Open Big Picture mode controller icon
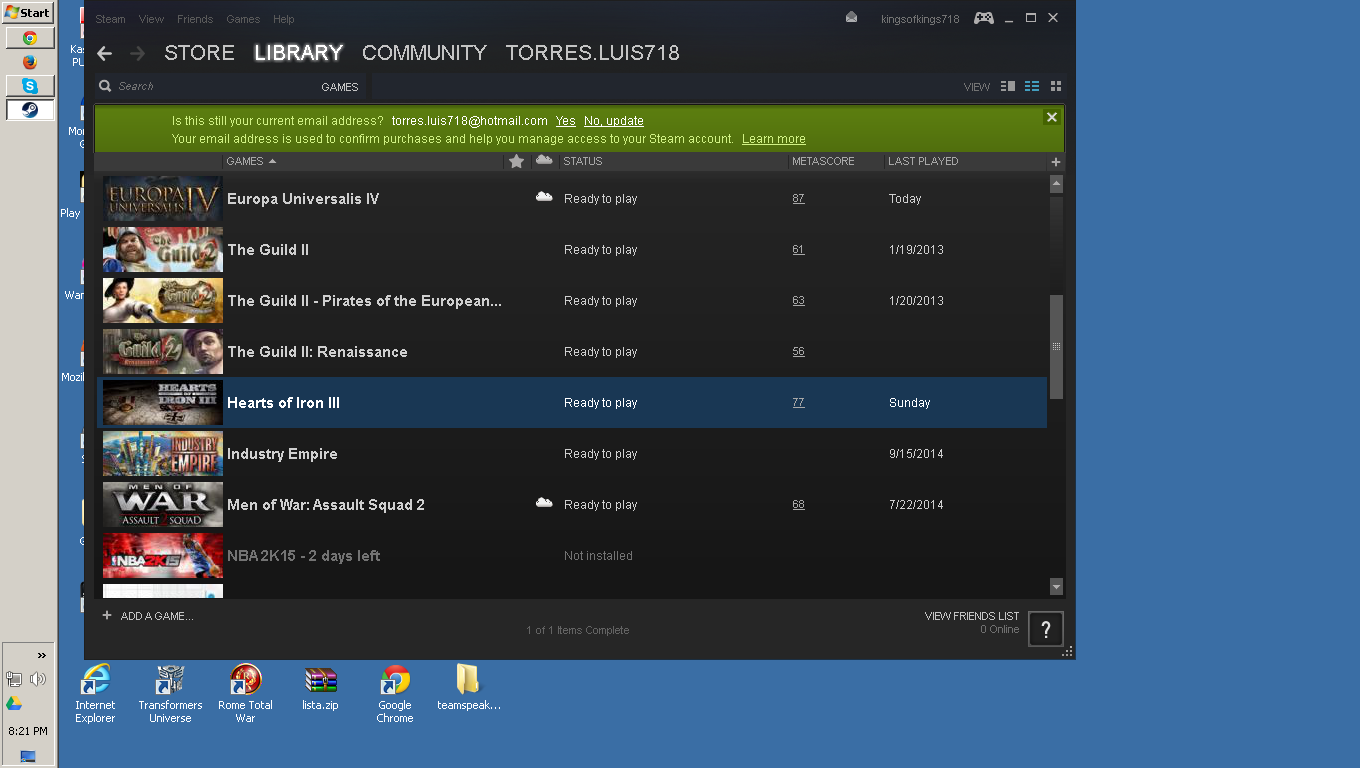This screenshot has width=1360, height=768. (984, 18)
